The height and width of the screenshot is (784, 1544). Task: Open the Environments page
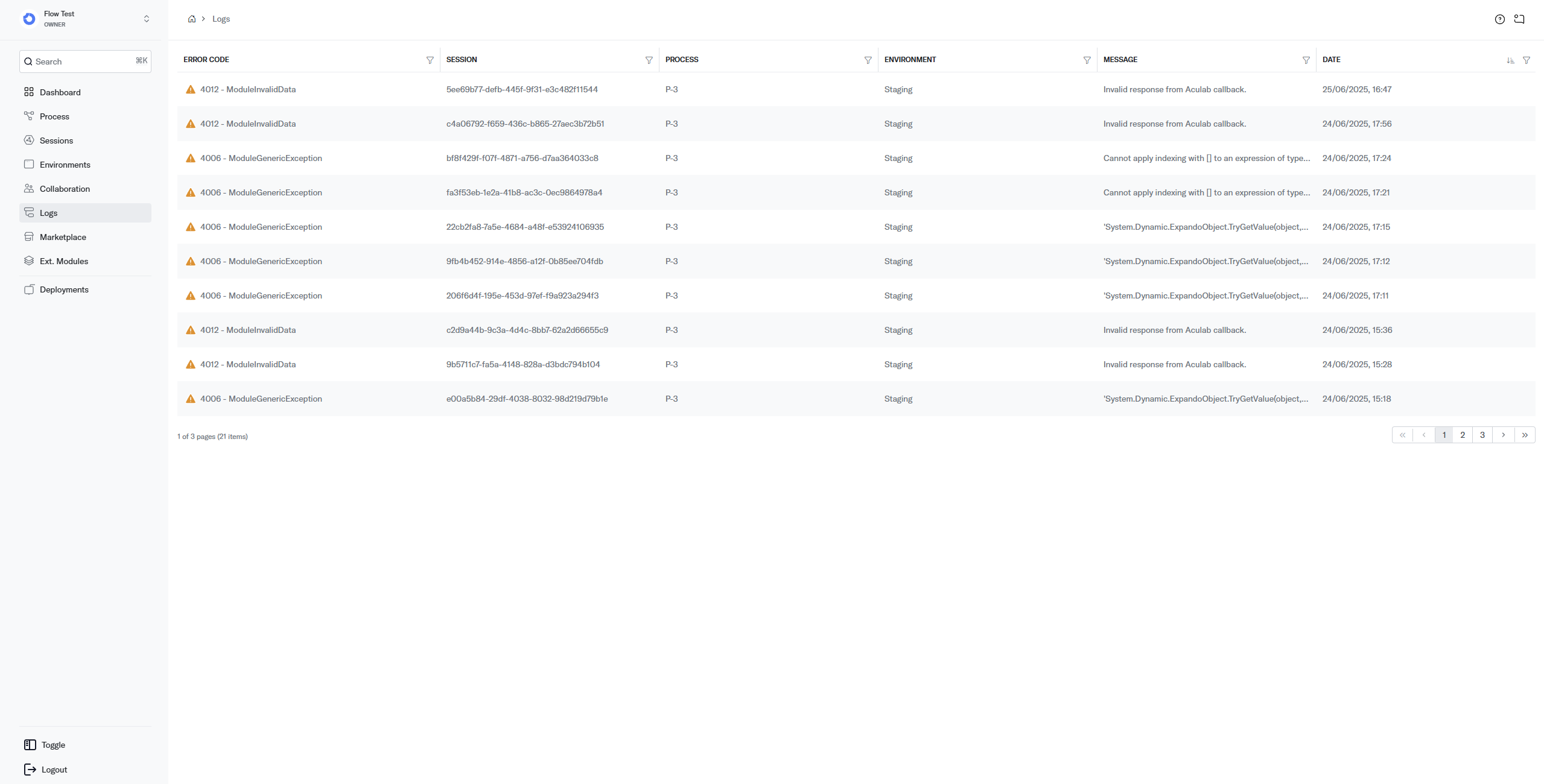85,165
